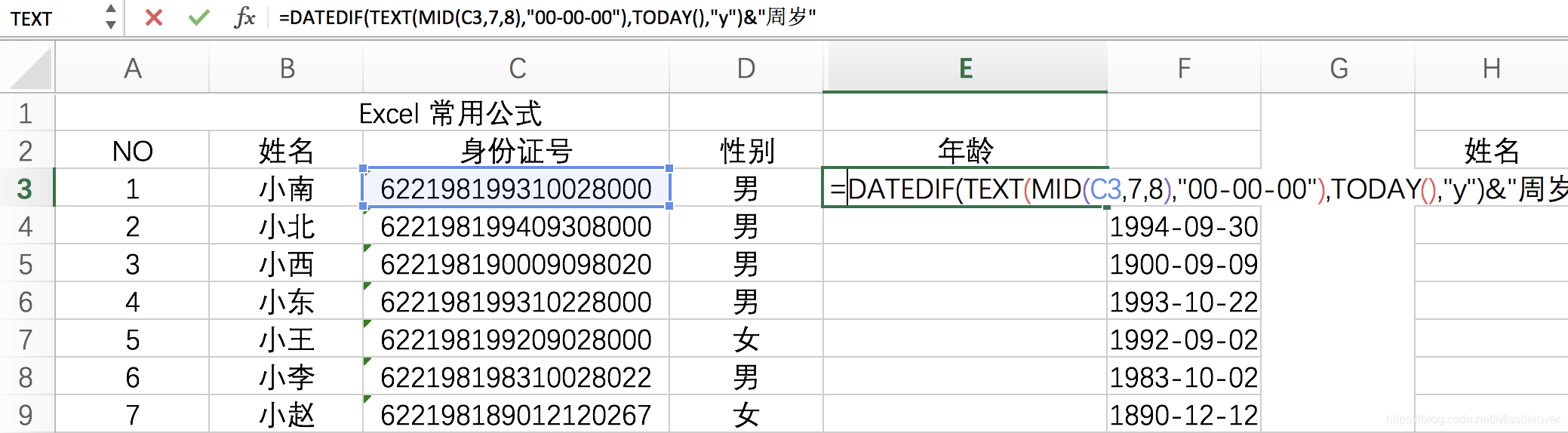This screenshot has height=433, width=1568.
Task: Click the empty age cell for 小东
Action: (965, 301)
